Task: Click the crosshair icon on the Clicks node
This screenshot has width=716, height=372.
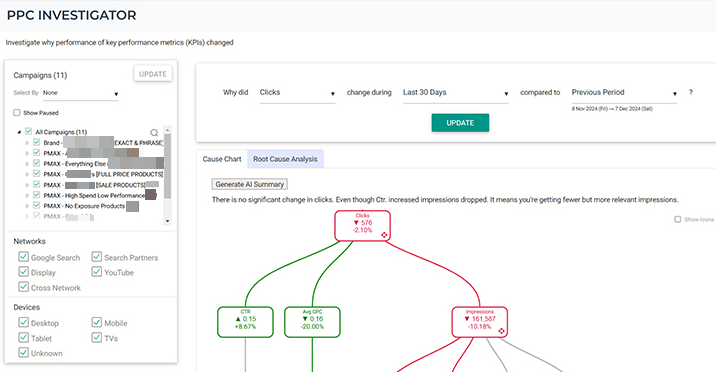Action: 384,235
